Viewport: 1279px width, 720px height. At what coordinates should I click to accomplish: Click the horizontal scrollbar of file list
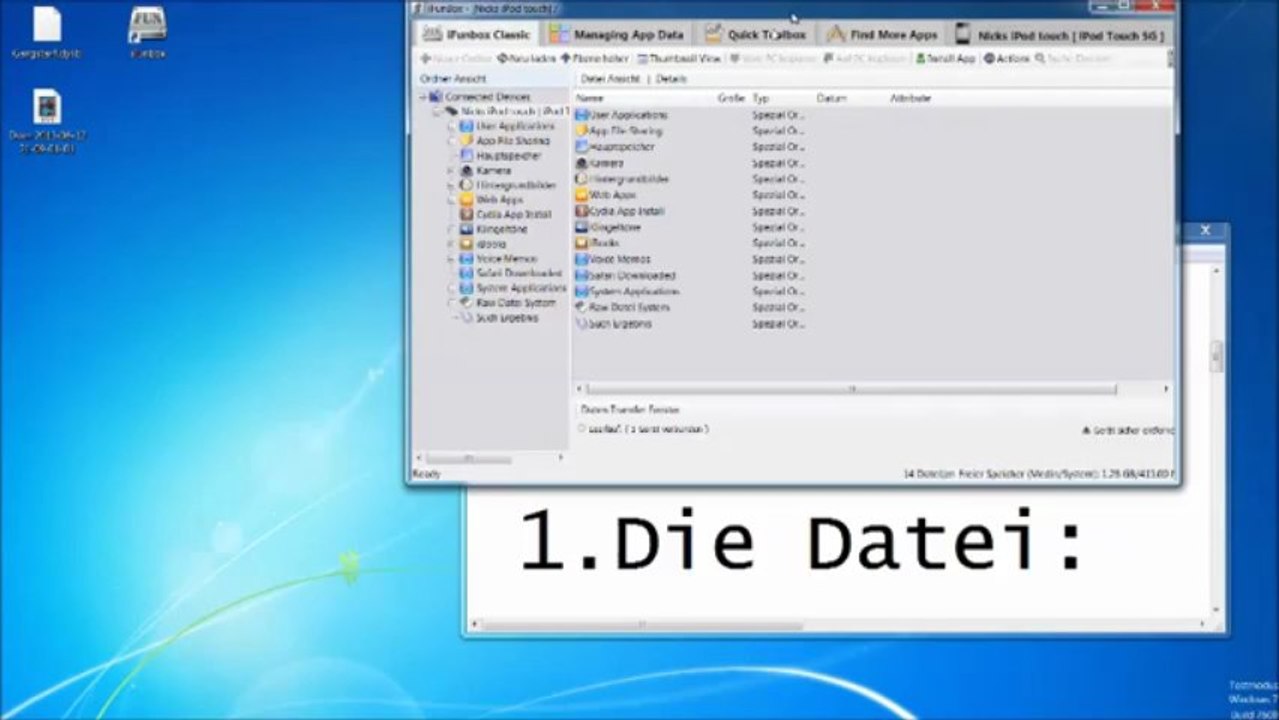pos(850,389)
